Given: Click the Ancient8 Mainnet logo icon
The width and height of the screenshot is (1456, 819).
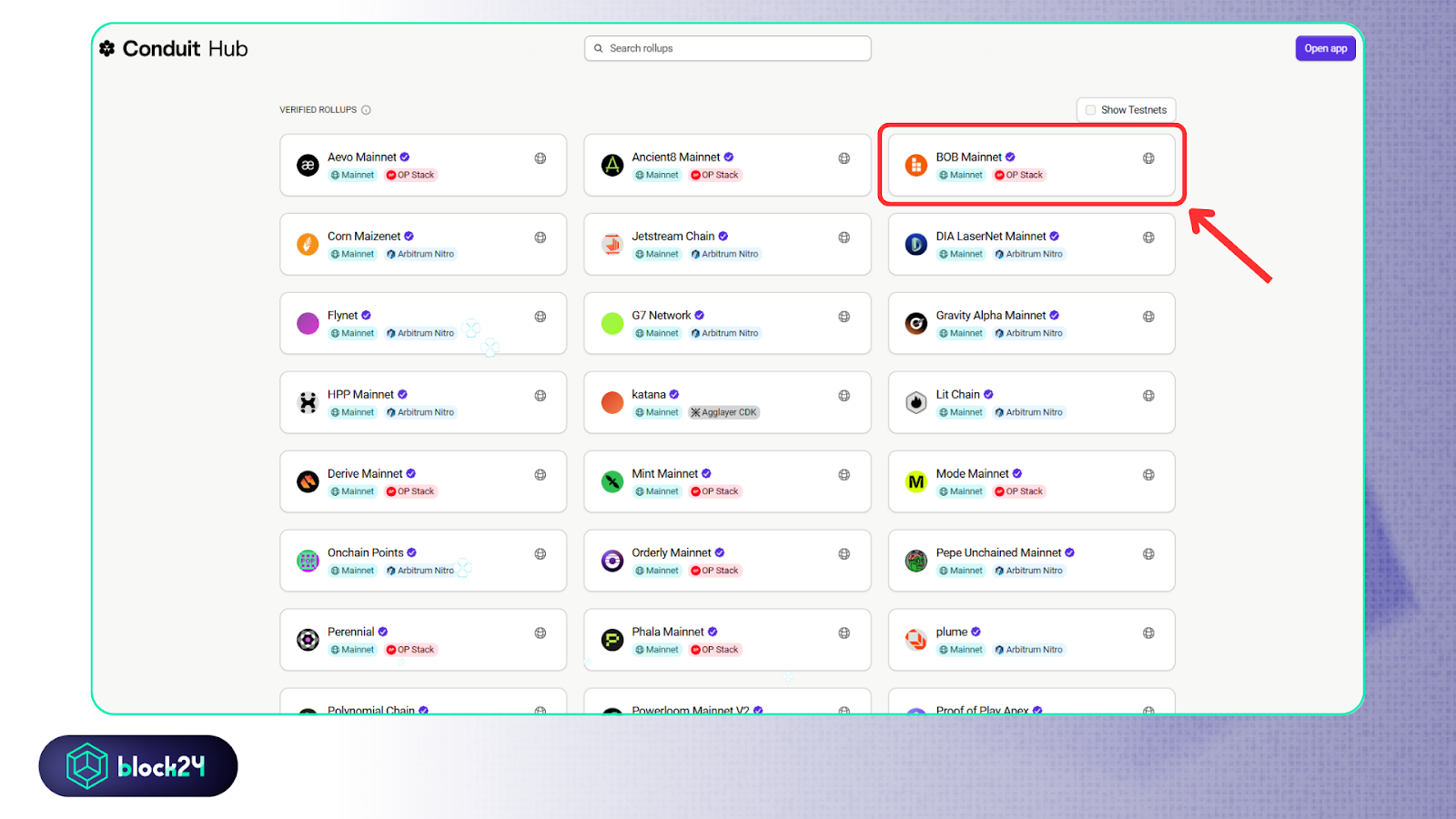Looking at the screenshot, I should click(612, 166).
